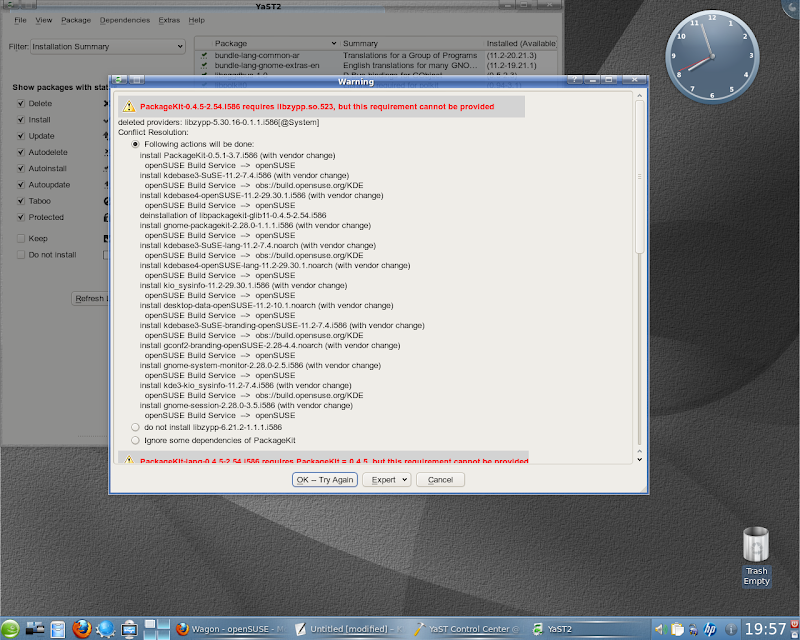The image size is (800, 640).
Task: Toggle the Autoinstall checkbox
Action: (x=21, y=168)
